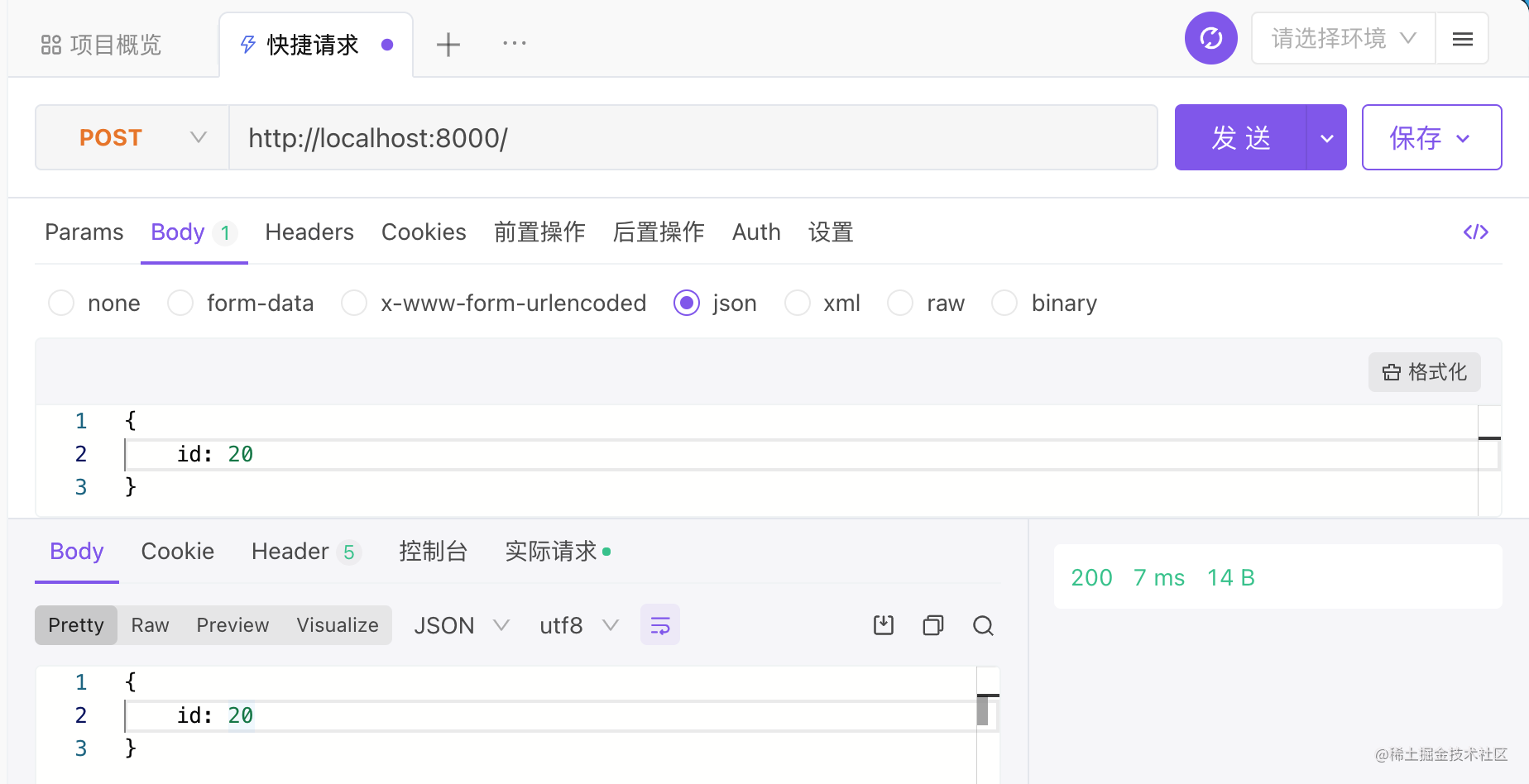Open the code view via </> icon
Screen dimensions: 1529x784
coord(1475,232)
